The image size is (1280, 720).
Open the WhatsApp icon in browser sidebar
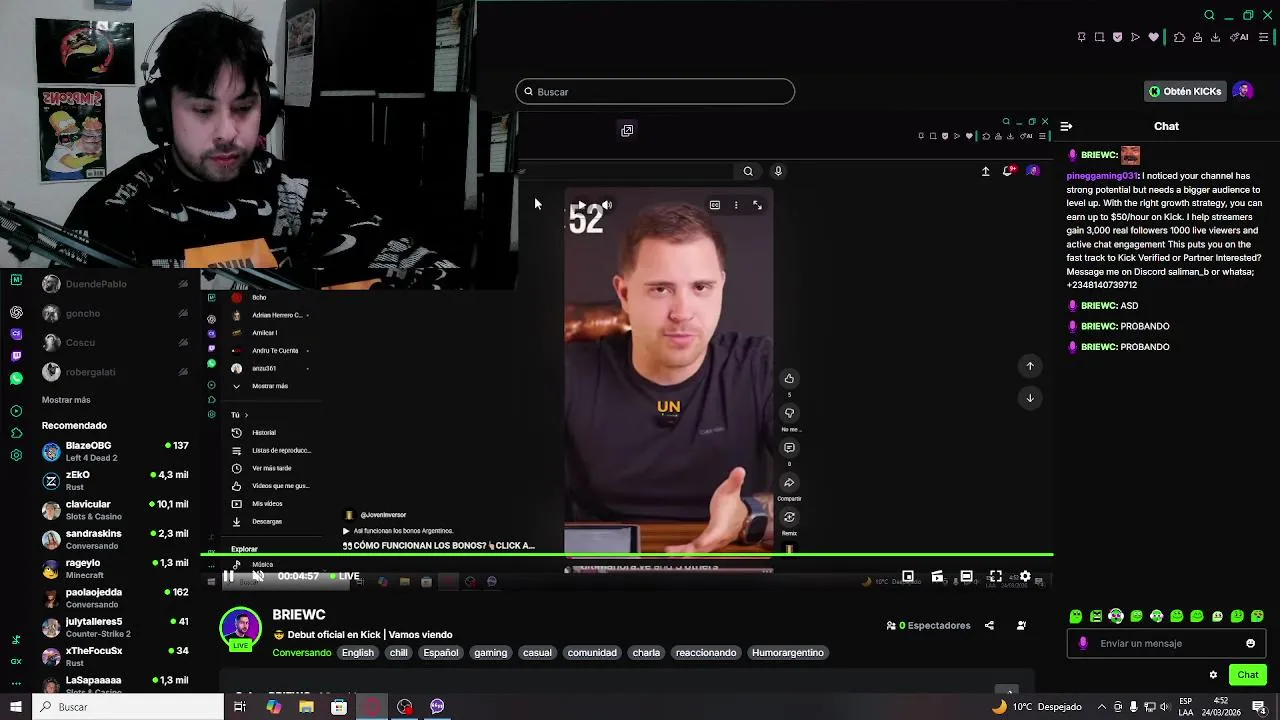coord(16,379)
